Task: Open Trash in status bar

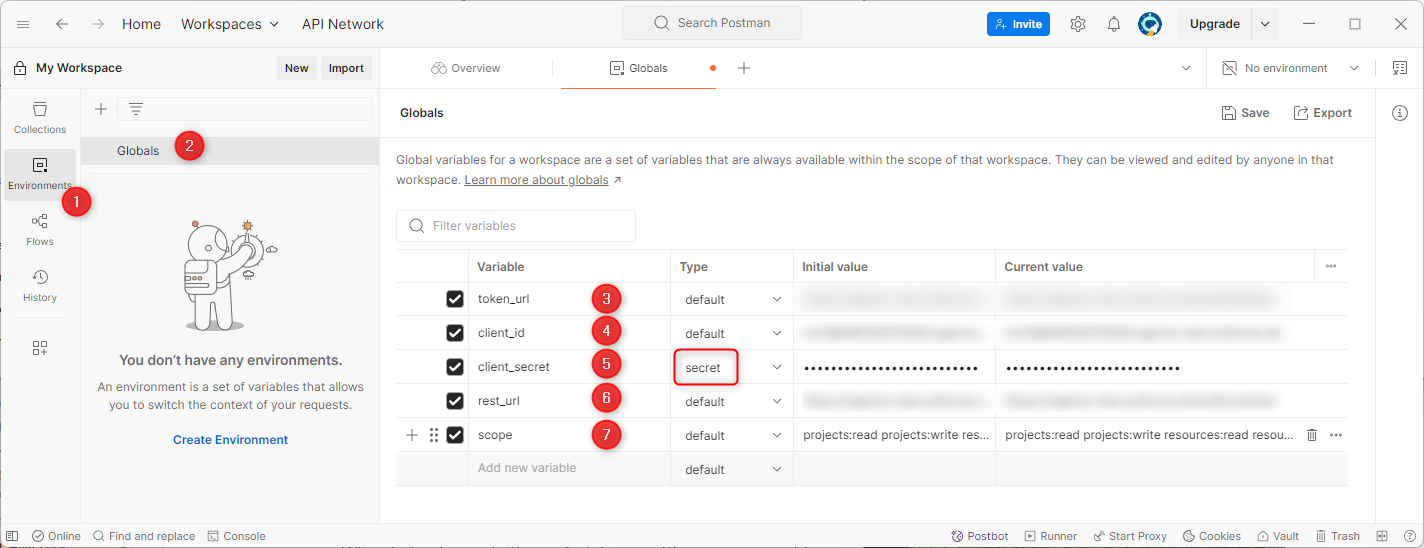Action: [x=1338, y=536]
